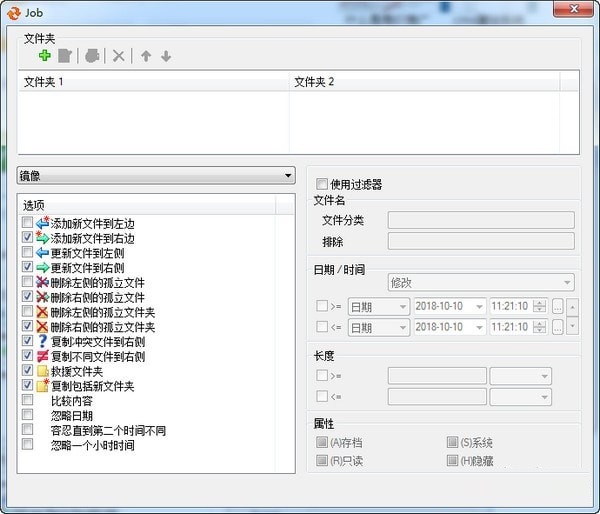Enable 忽略日期 checkbox

(27, 414)
